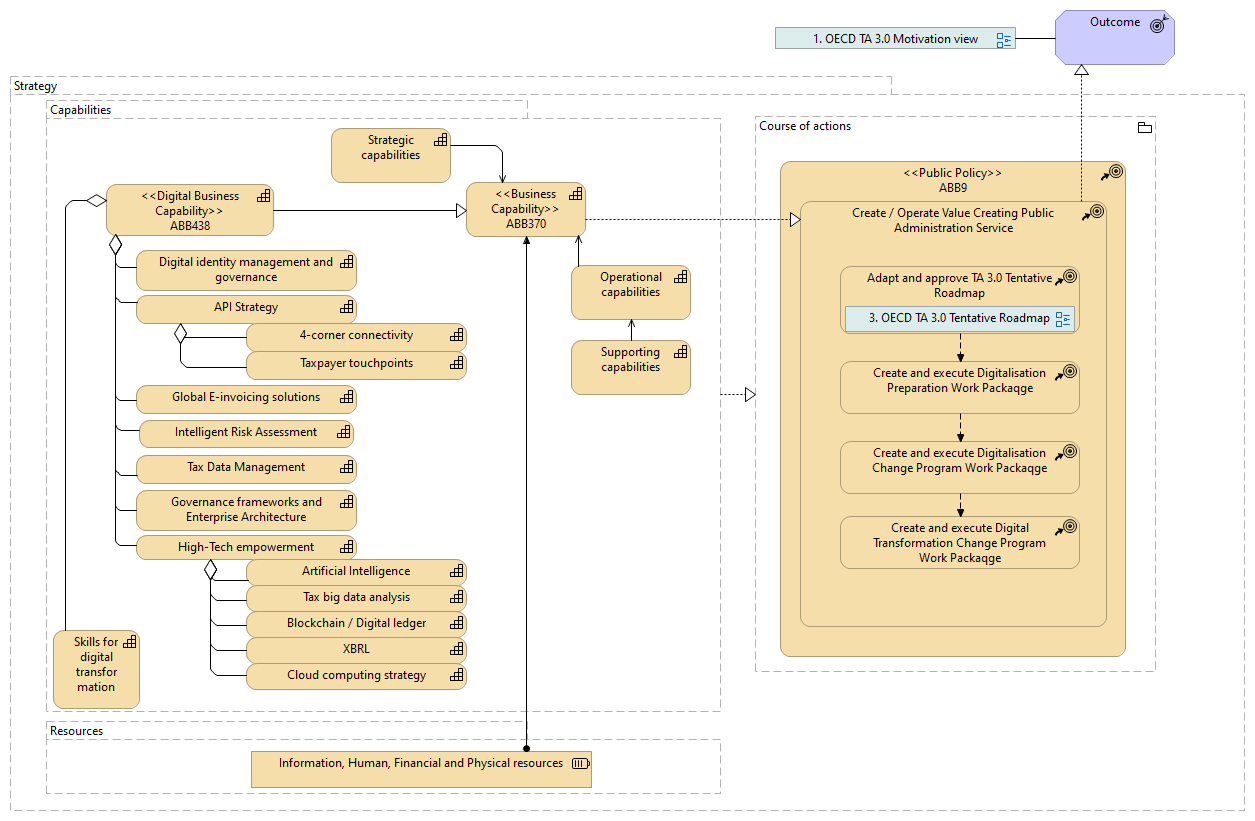
Task: Click the capability icon on High-Tech empowerment
Action: 347,547
